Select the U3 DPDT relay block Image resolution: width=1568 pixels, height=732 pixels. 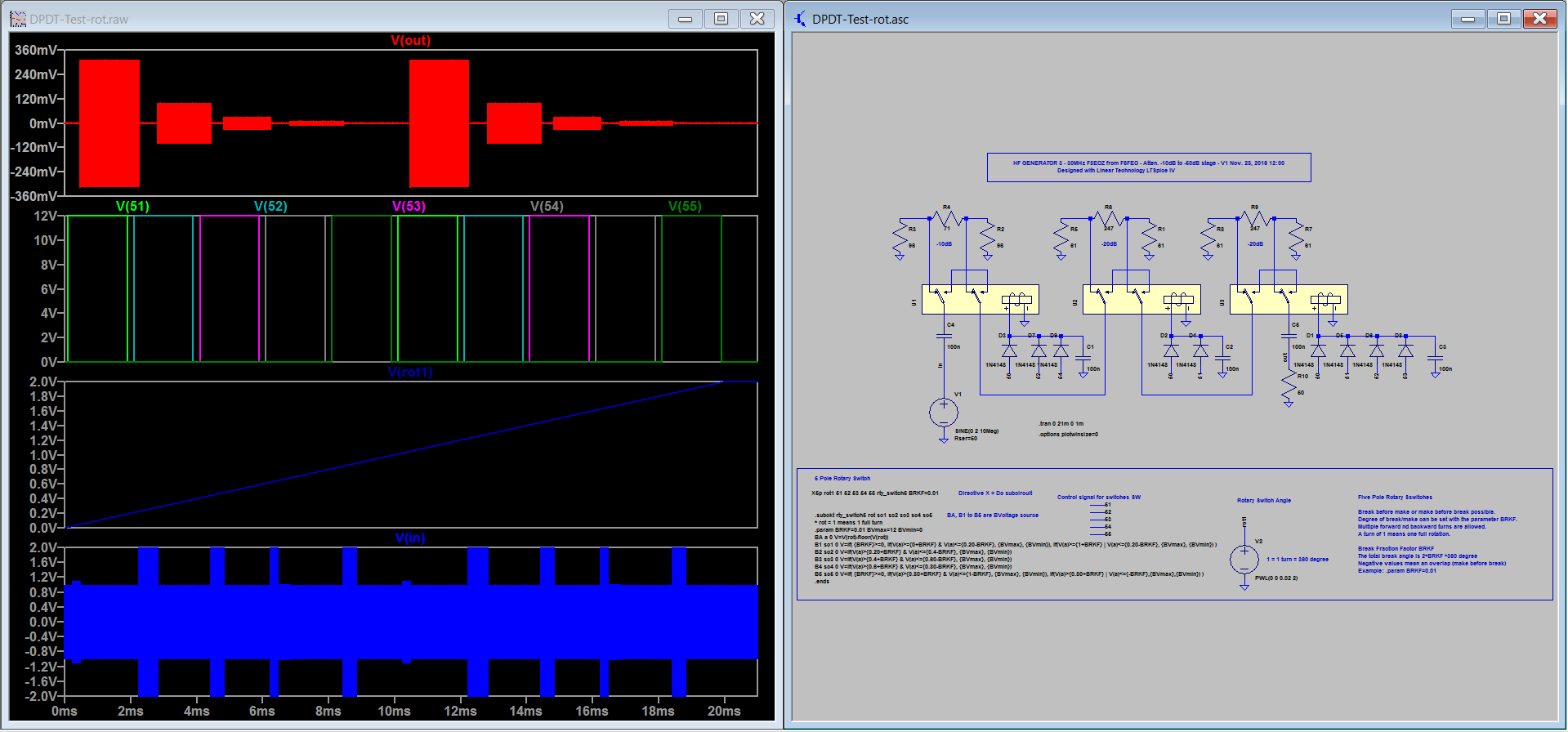[1289, 300]
